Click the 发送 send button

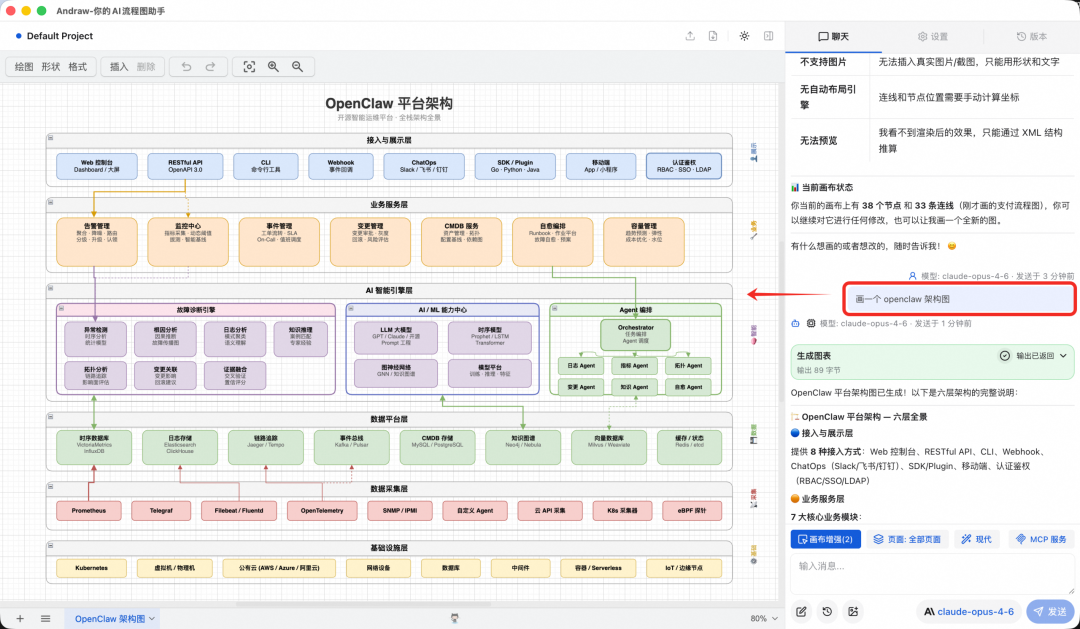(1050, 612)
